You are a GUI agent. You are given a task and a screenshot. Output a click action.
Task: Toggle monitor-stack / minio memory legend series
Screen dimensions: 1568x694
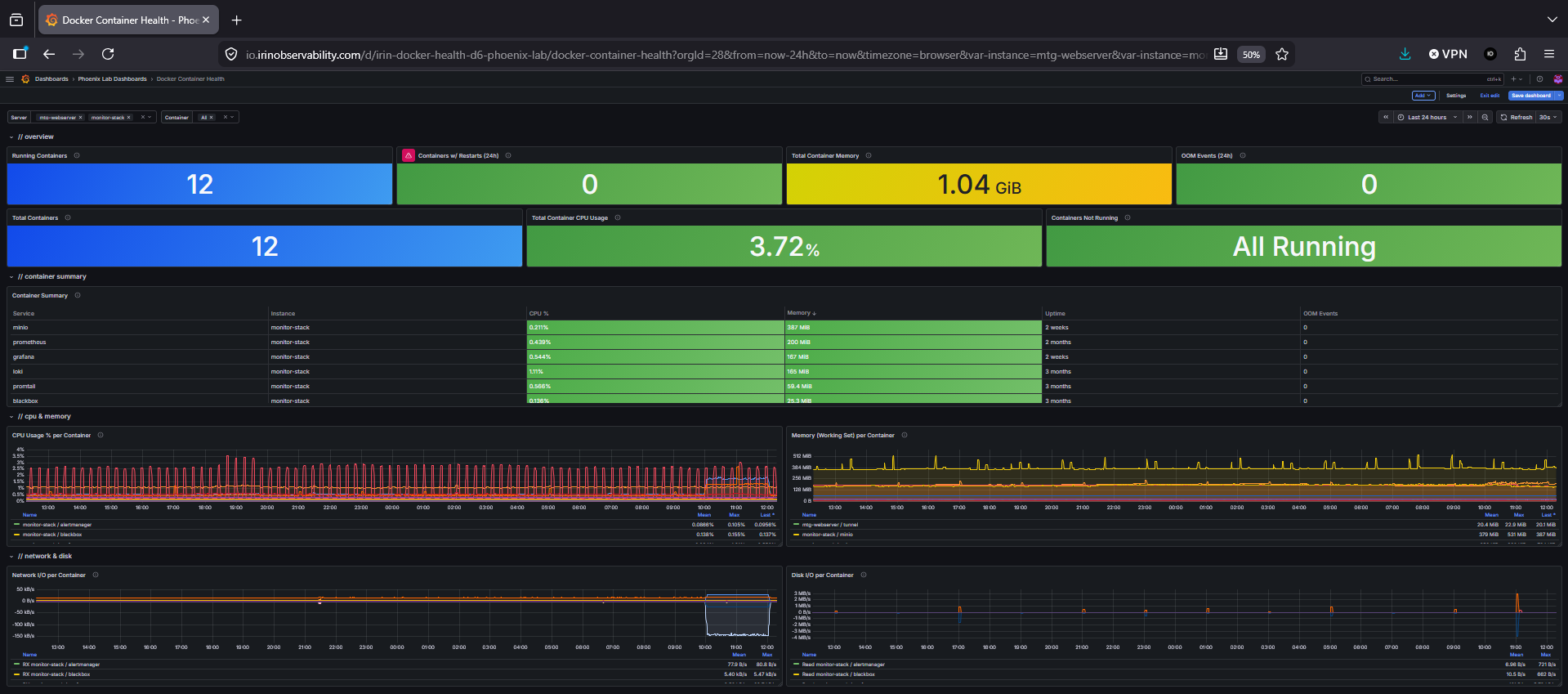coord(827,535)
